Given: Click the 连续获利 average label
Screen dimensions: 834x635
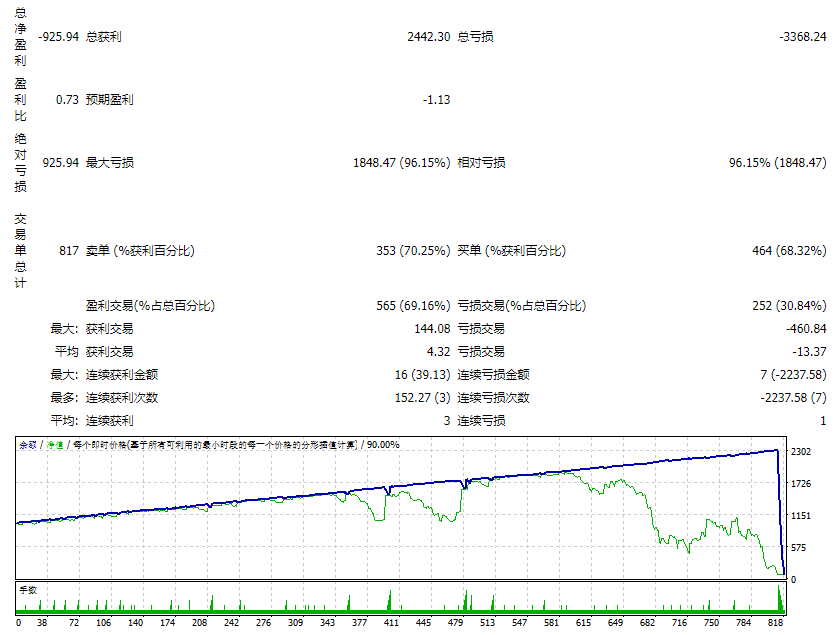Looking at the screenshot, I should click(x=110, y=420).
